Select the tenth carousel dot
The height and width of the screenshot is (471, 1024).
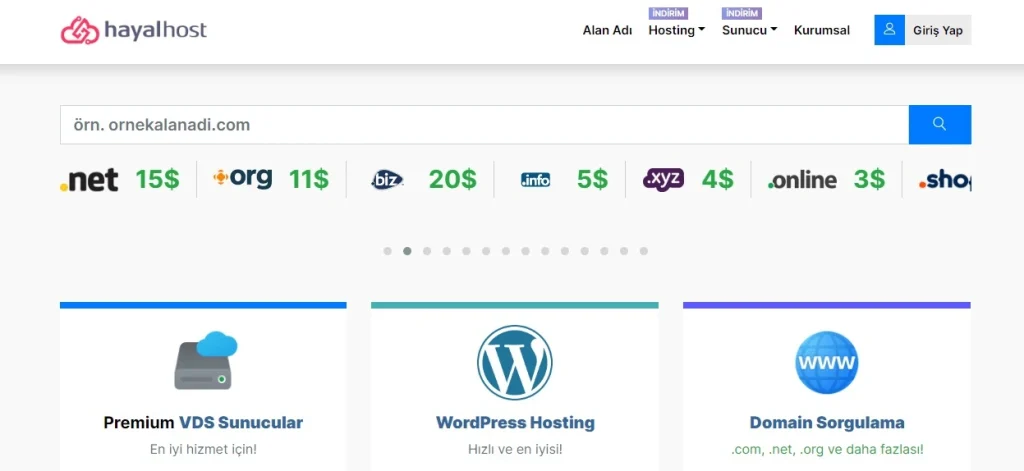565,251
